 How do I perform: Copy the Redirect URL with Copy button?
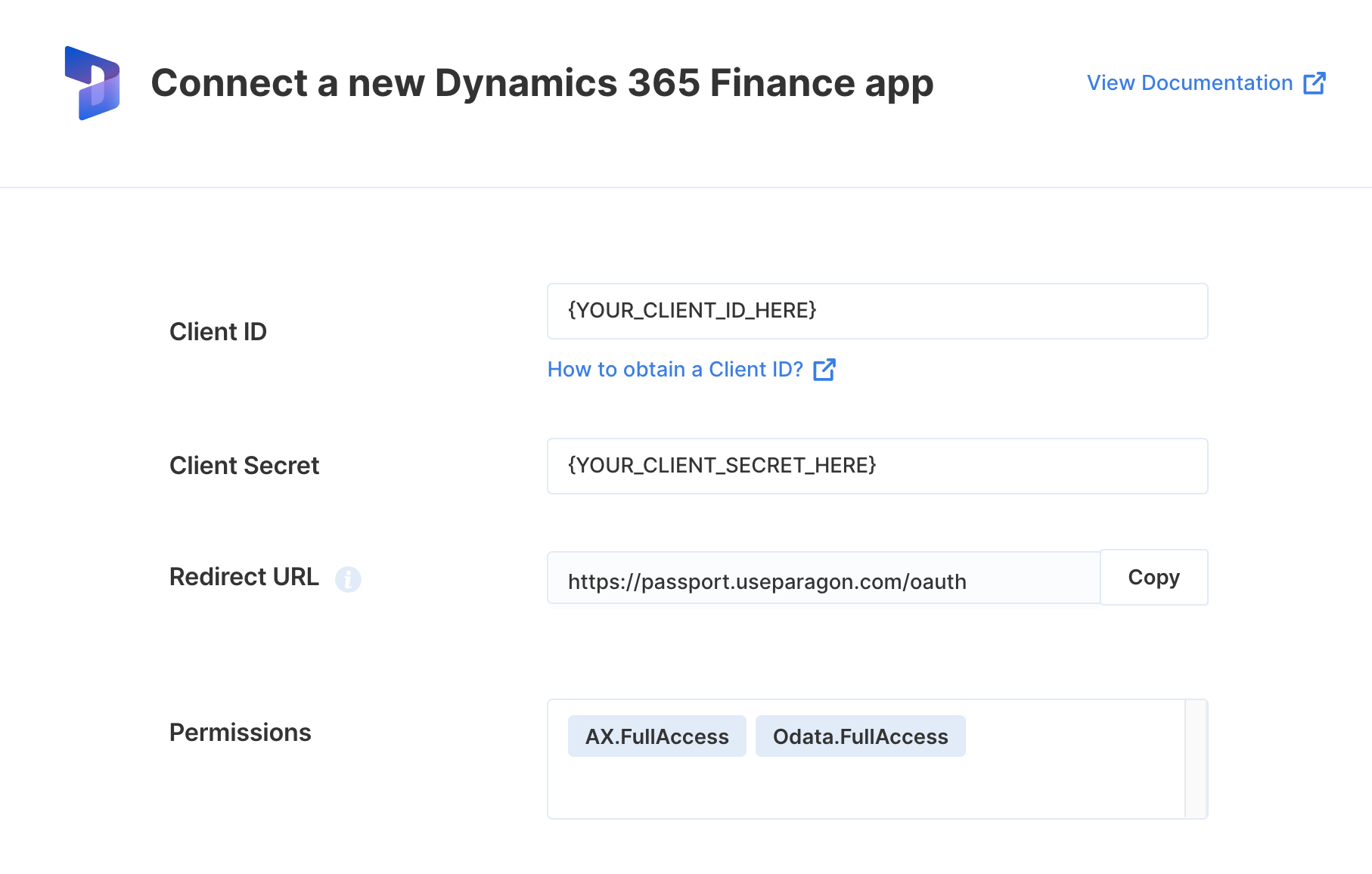1154,578
